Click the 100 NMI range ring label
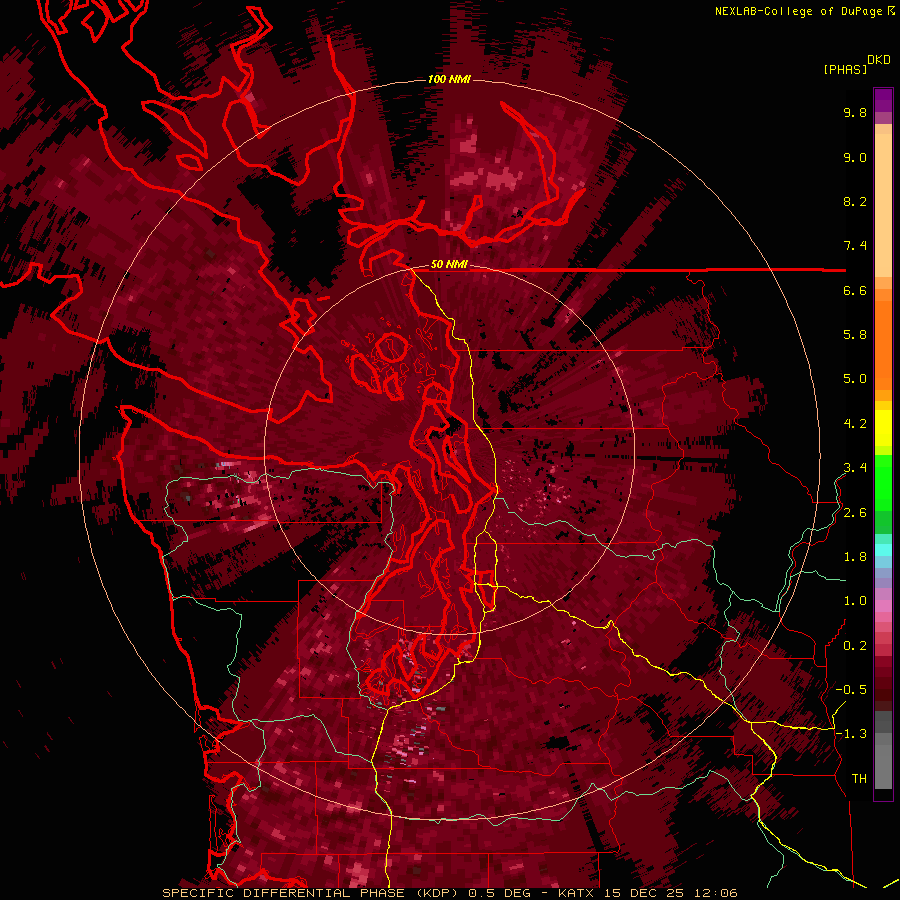This screenshot has width=900, height=900. [x=449, y=79]
